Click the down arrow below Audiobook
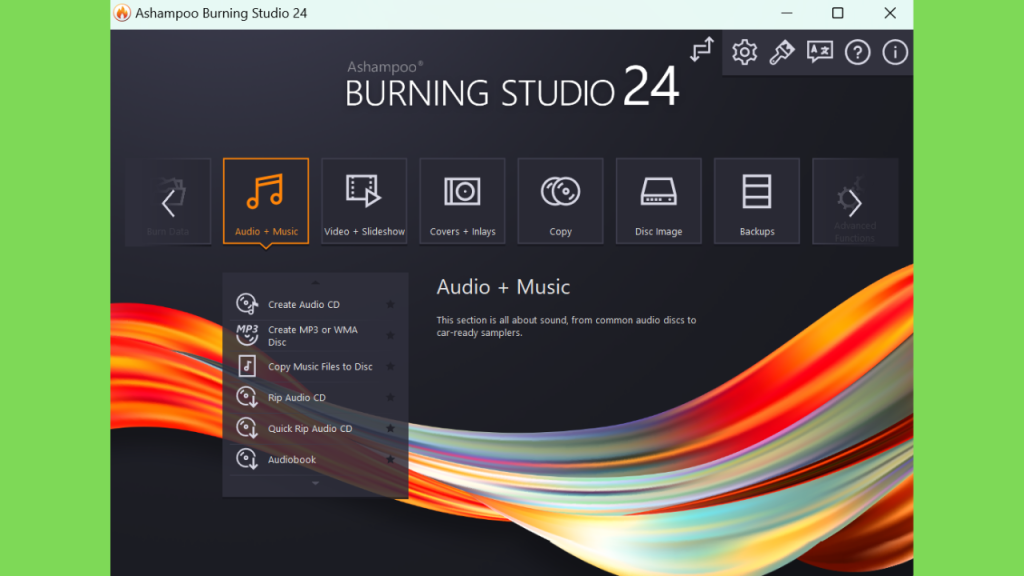 pyautogui.click(x=315, y=483)
